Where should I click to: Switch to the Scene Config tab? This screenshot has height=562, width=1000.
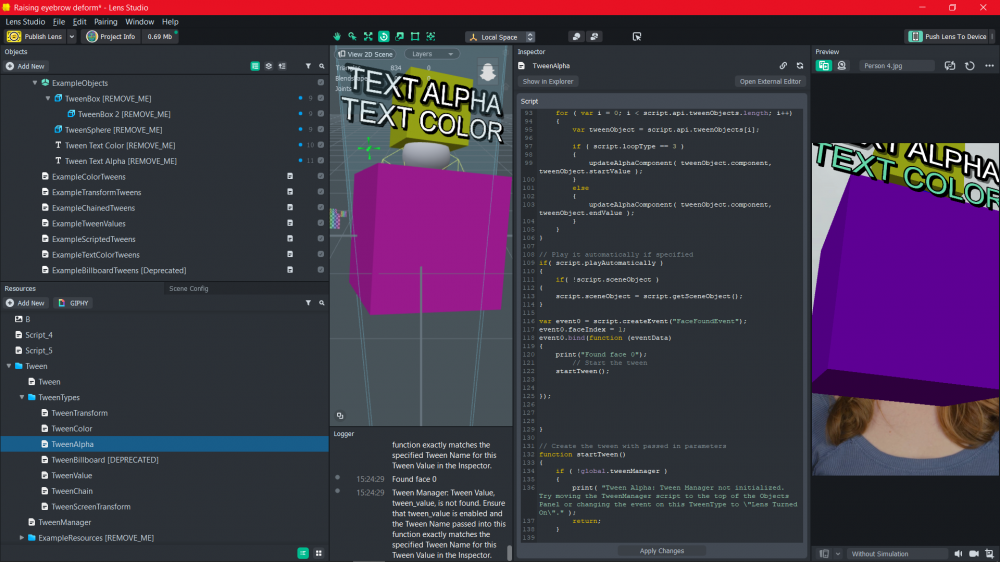click(189, 288)
